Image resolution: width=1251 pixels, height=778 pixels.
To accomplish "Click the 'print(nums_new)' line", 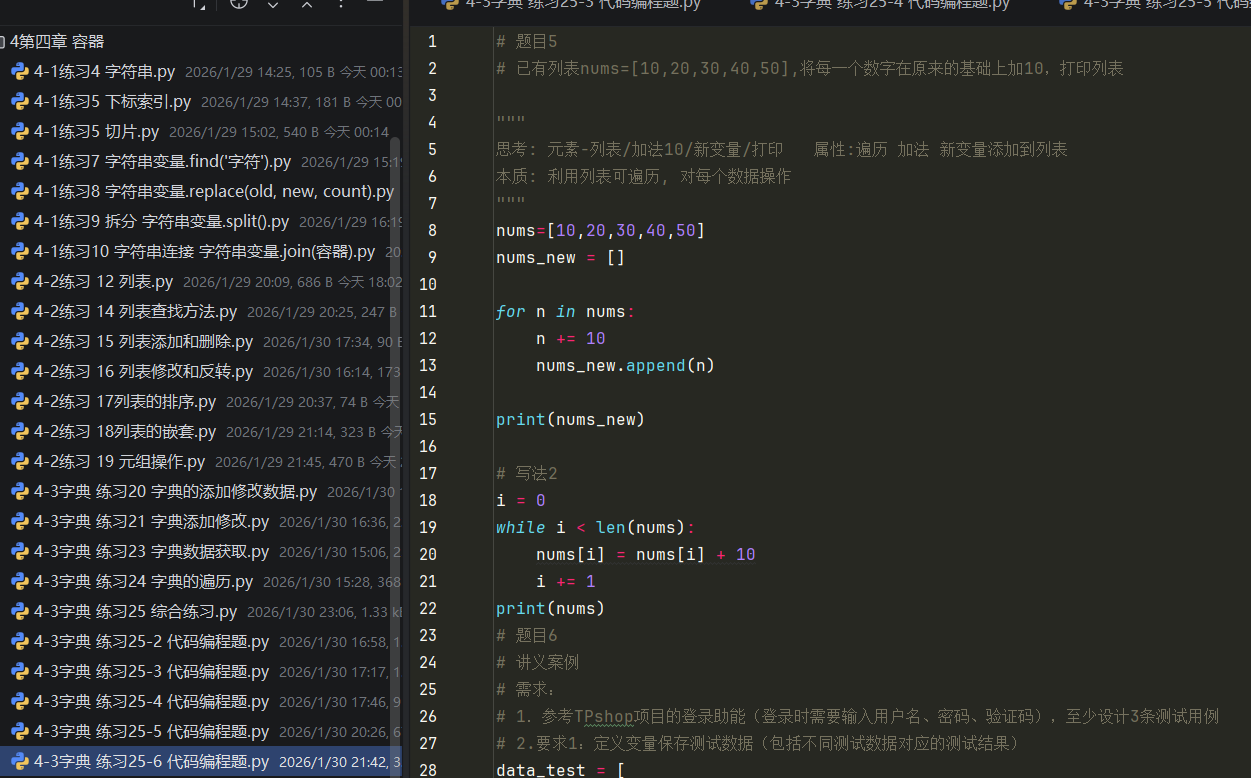I will (571, 420).
